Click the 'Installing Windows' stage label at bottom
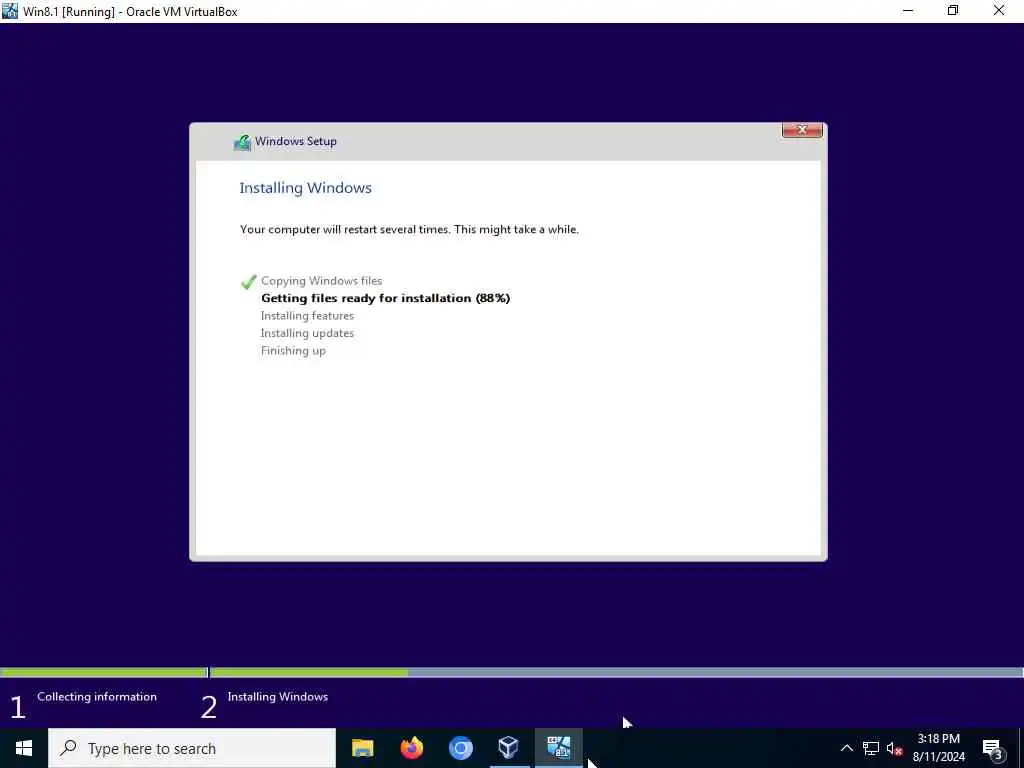Image resolution: width=1024 pixels, height=768 pixels. coord(278,697)
